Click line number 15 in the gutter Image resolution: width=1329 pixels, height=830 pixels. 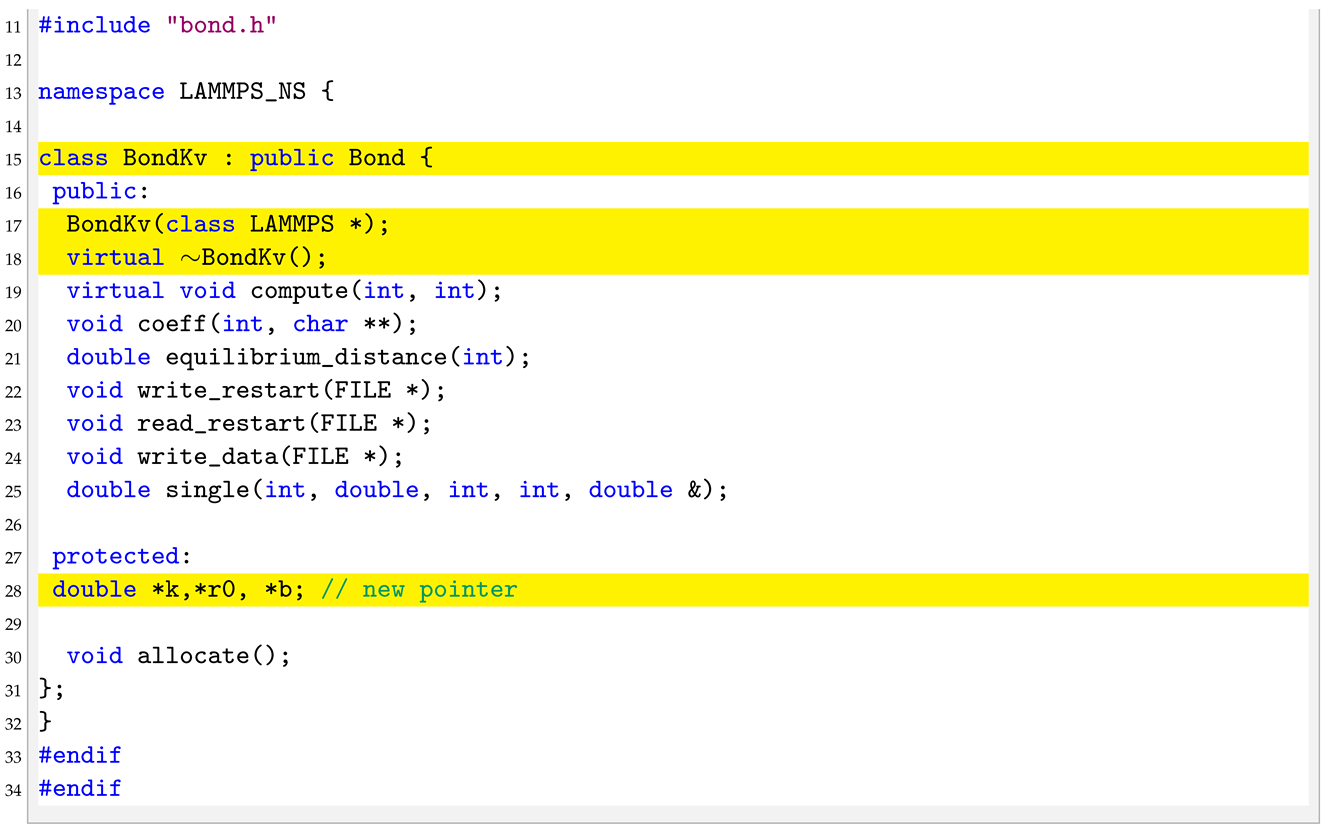[13, 159]
